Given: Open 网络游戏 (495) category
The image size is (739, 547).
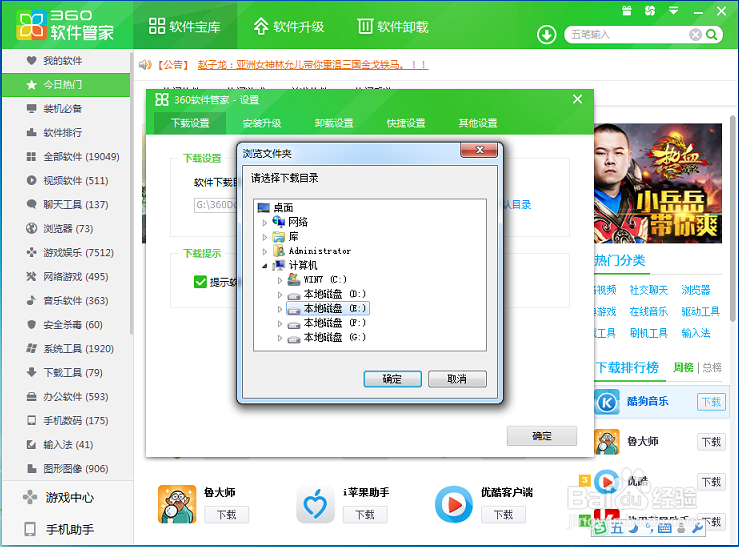Looking at the screenshot, I should tap(66, 277).
